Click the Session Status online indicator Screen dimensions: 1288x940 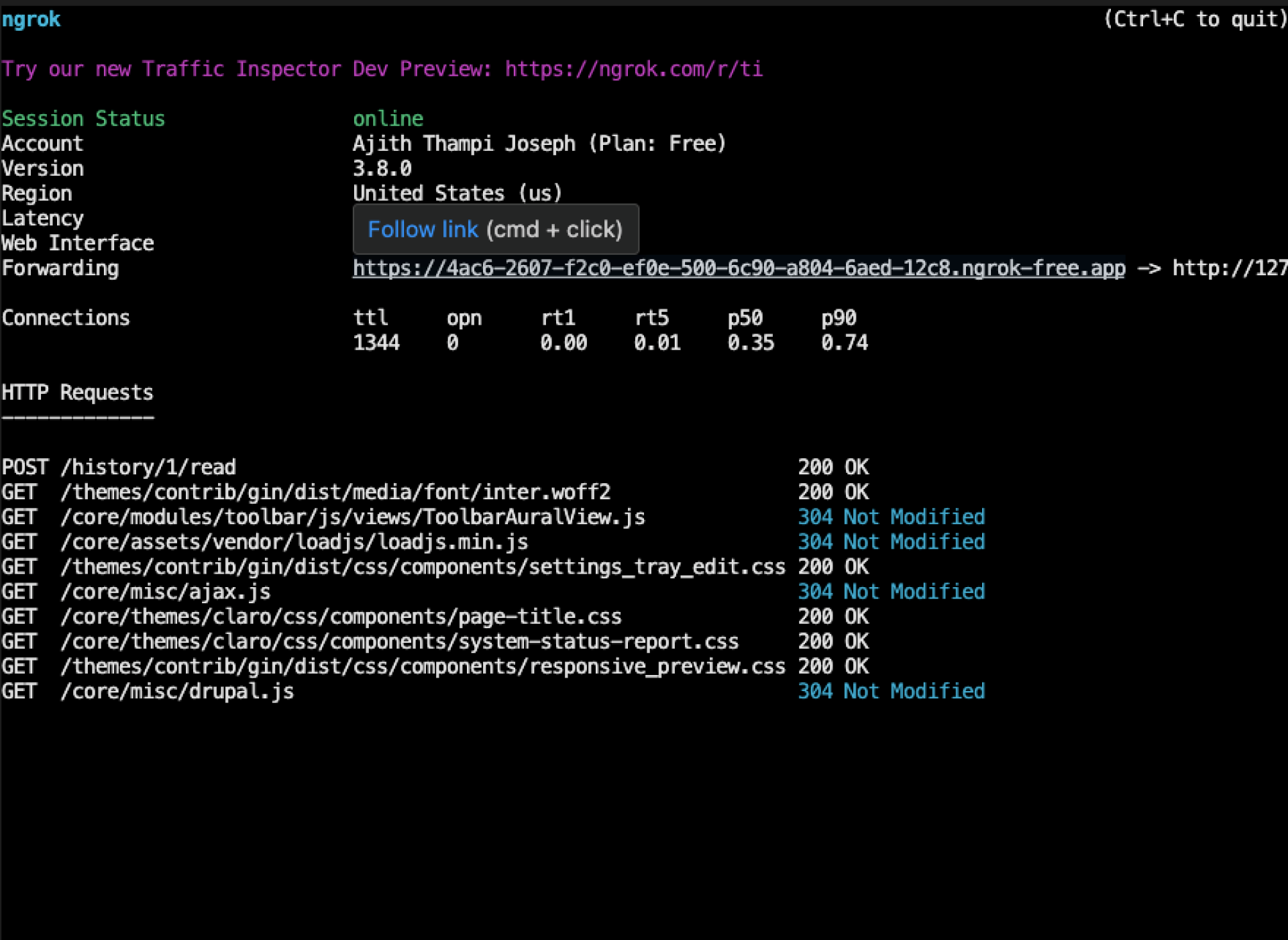tap(388, 118)
